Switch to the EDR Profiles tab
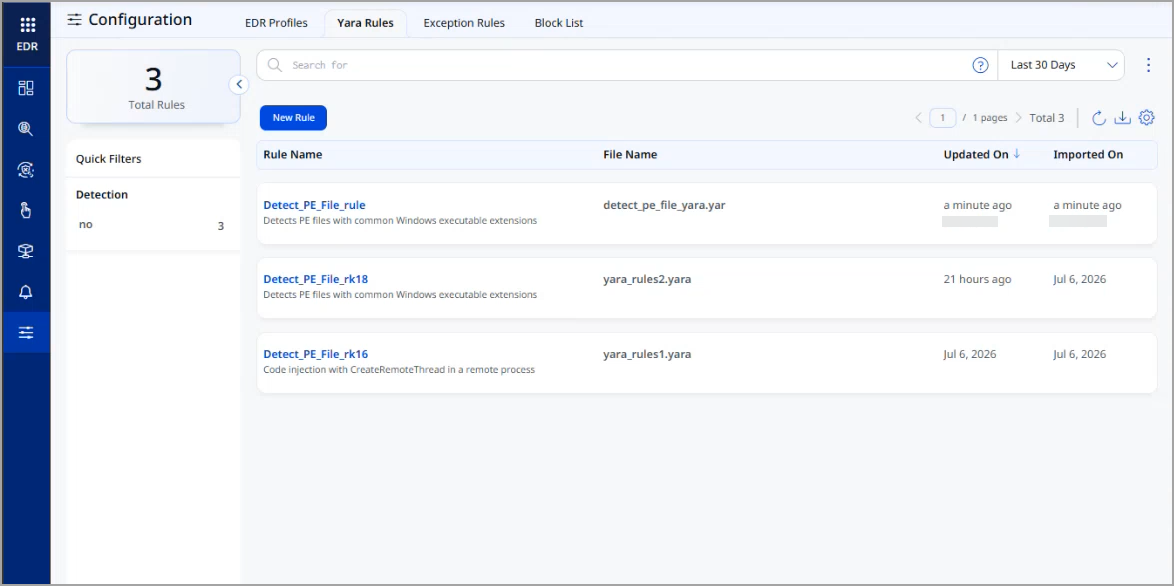This screenshot has height=586, width=1174. coord(276,23)
